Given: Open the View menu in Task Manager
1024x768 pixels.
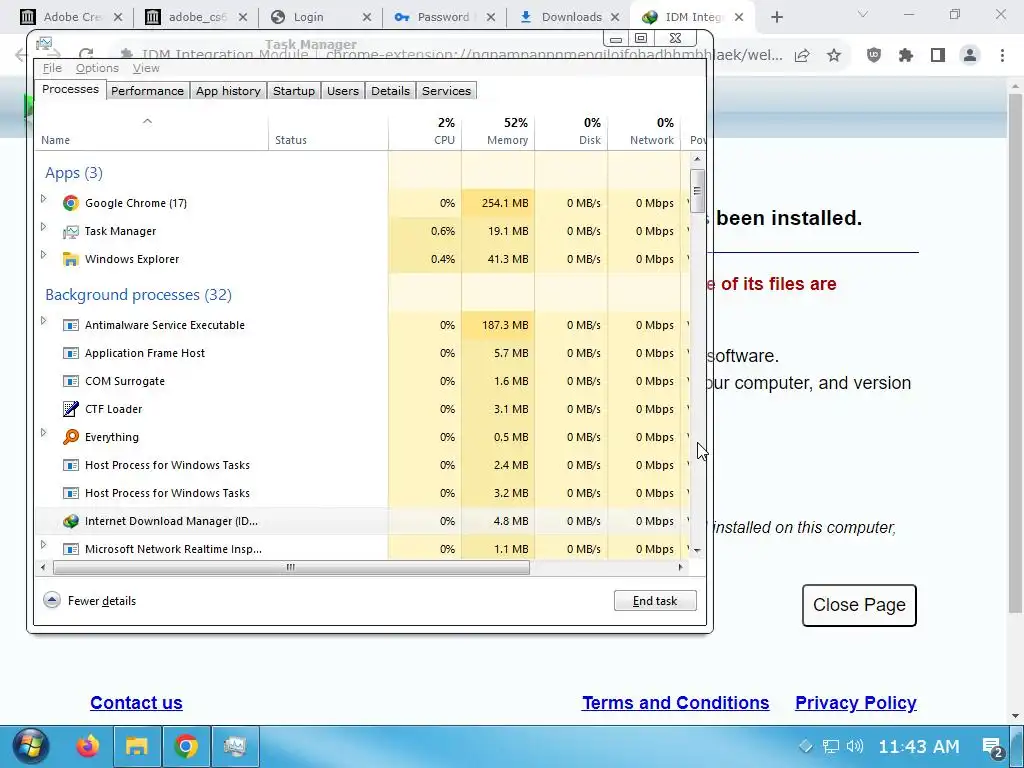Looking at the screenshot, I should point(146,68).
